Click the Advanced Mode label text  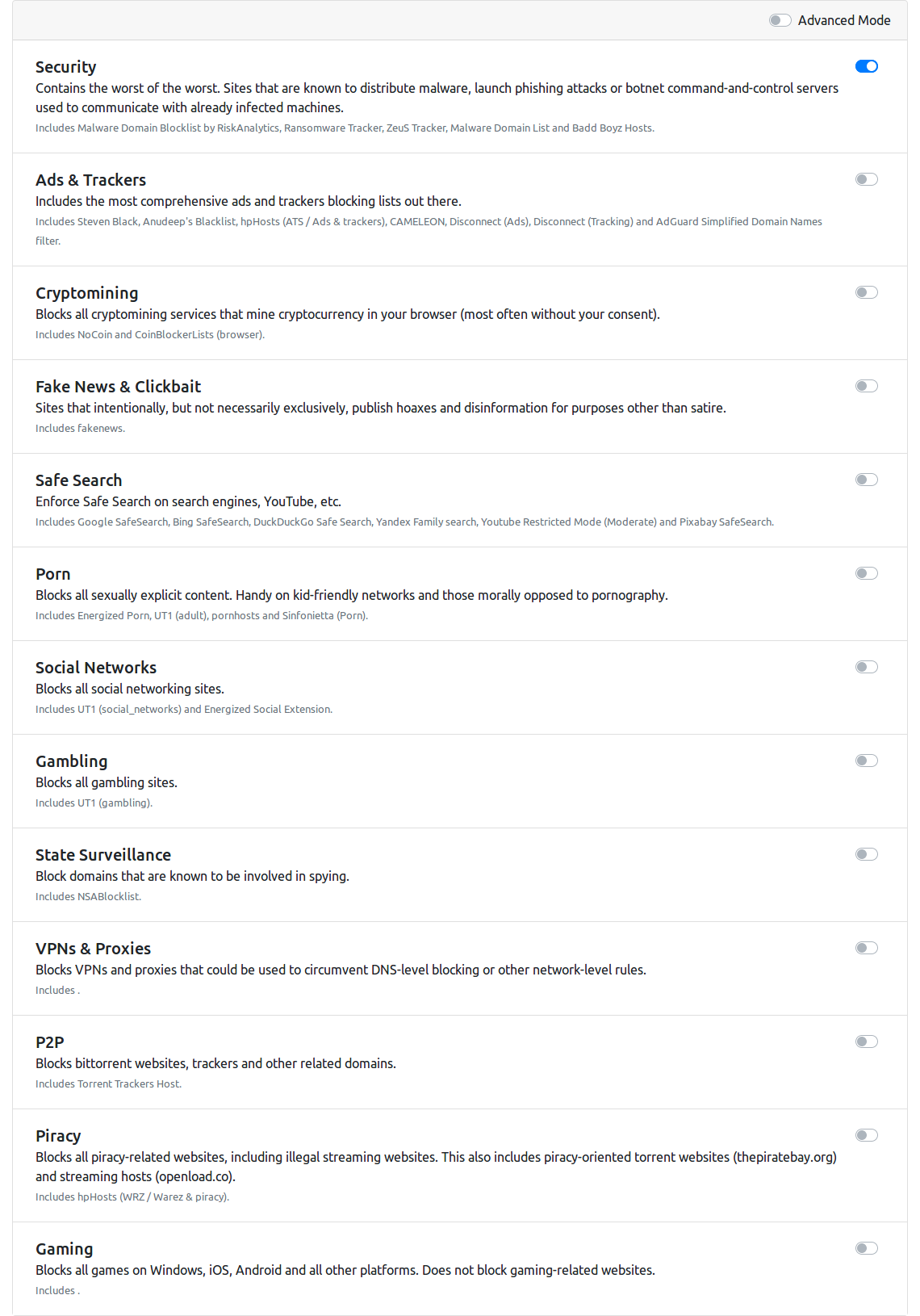click(844, 20)
